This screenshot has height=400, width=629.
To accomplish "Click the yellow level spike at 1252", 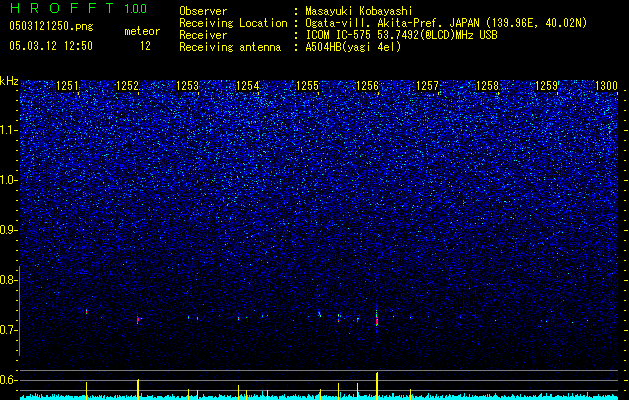I will pos(138,389).
